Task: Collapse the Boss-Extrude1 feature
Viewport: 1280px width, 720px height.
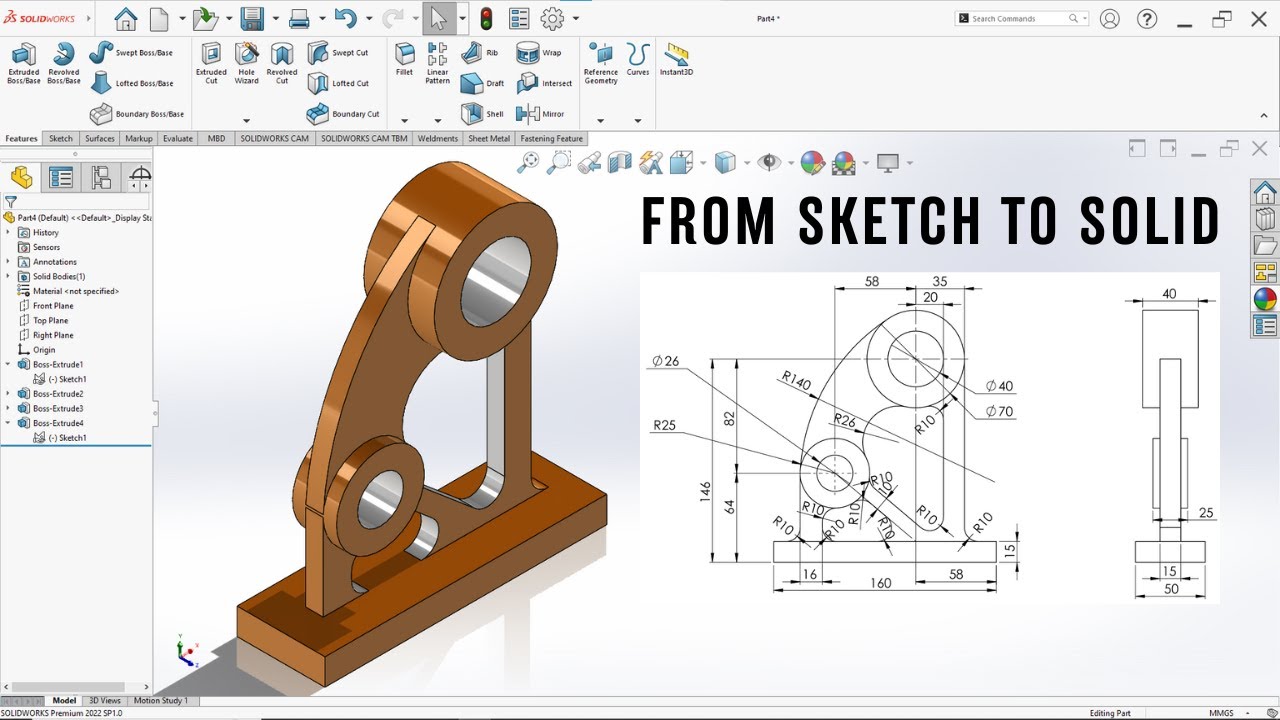Action: click(x=9, y=364)
